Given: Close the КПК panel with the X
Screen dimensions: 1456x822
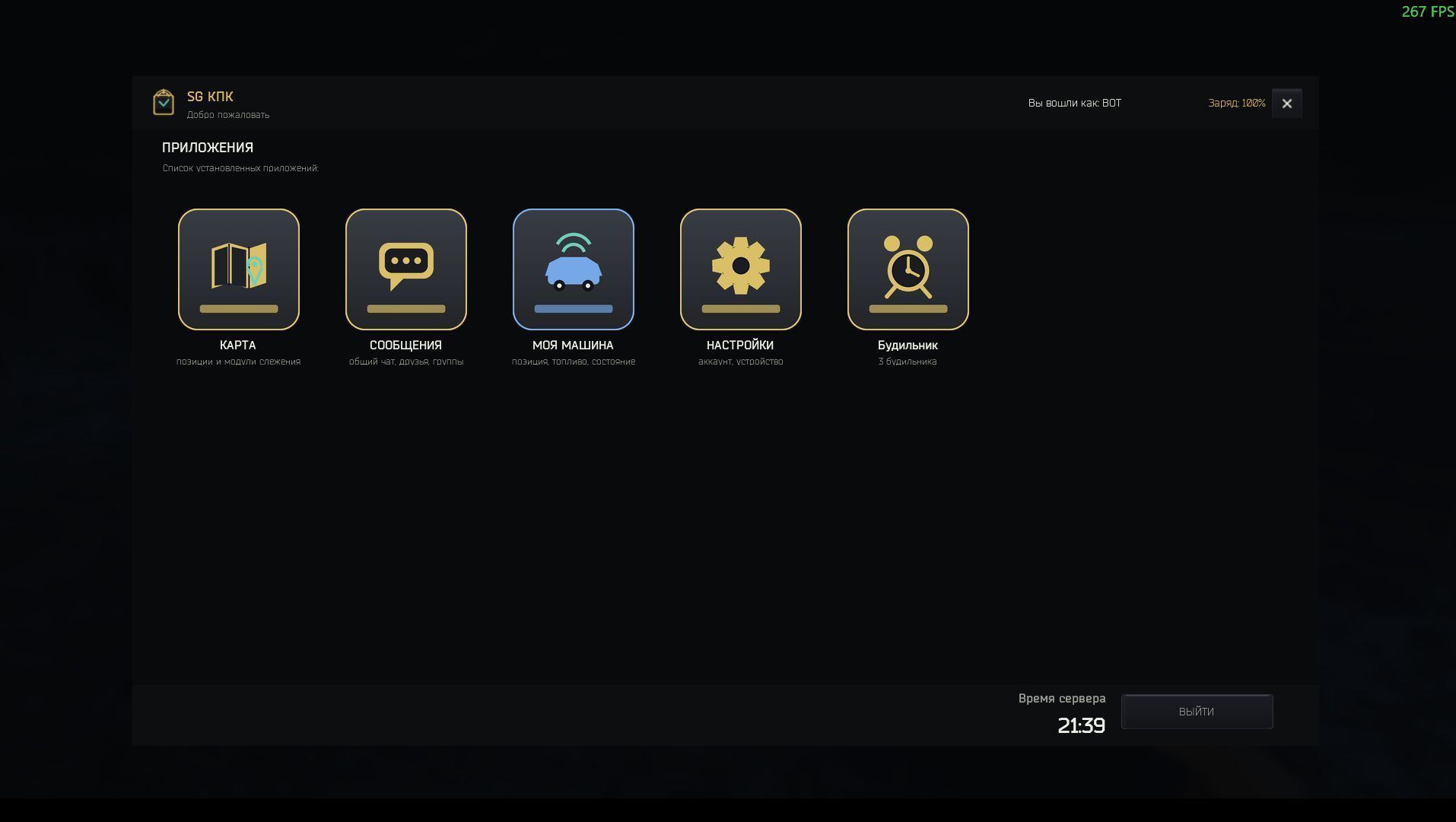Looking at the screenshot, I should click(x=1287, y=104).
